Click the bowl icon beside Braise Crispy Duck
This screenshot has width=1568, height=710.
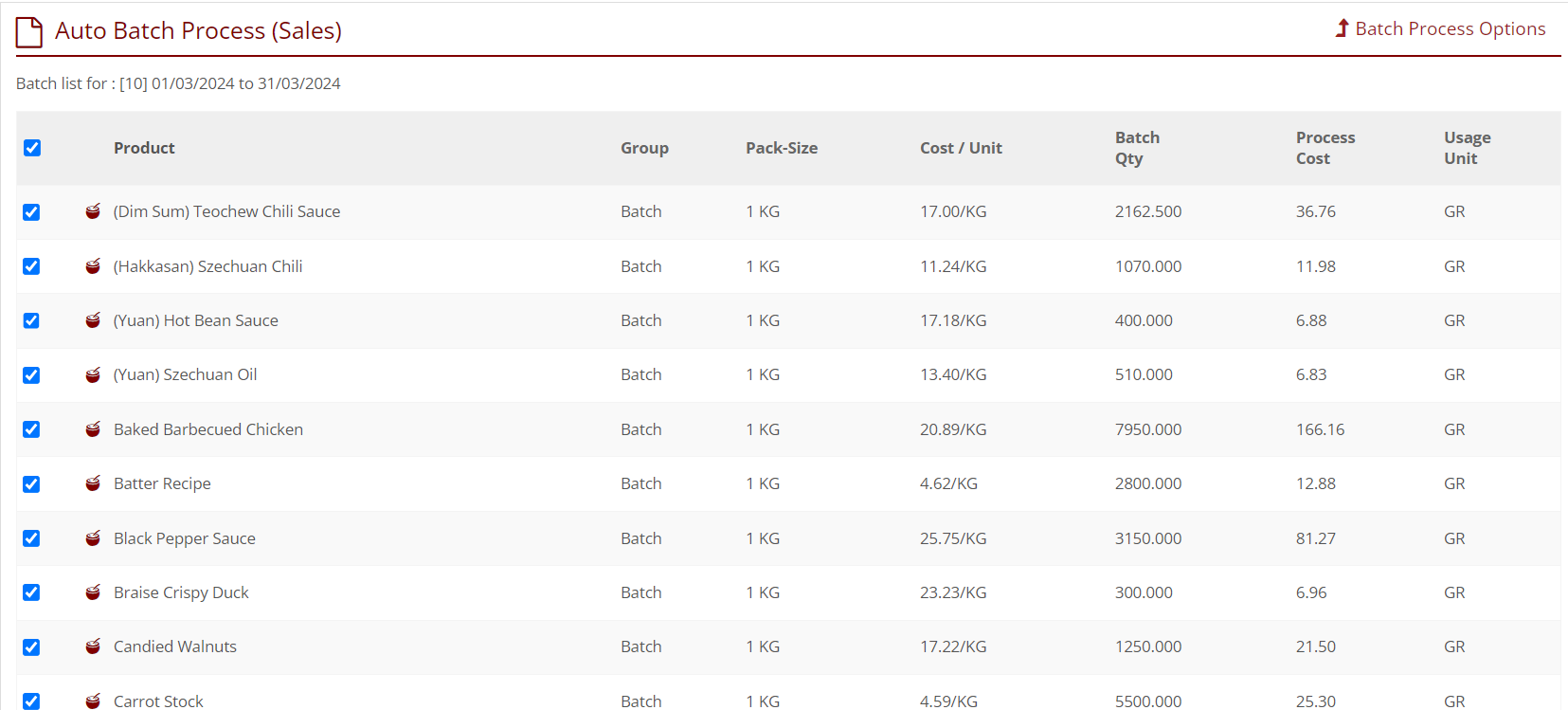tap(93, 592)
